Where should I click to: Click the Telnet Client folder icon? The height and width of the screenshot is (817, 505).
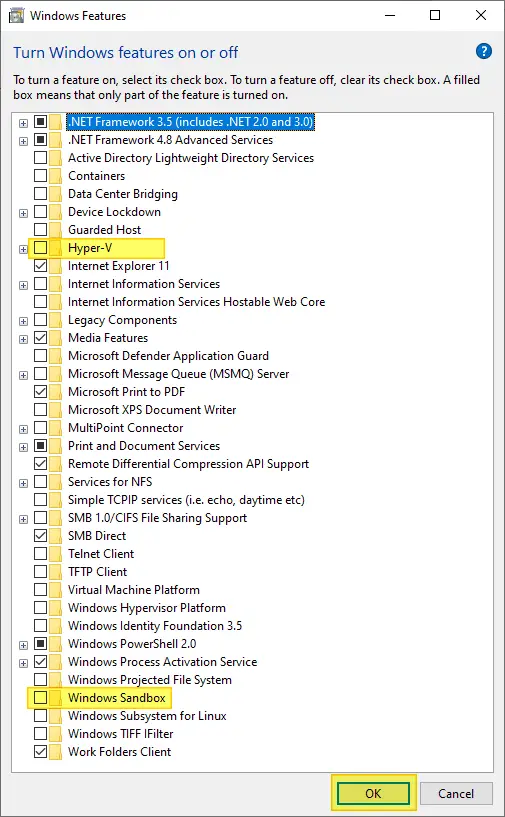[x=56, y=553]
